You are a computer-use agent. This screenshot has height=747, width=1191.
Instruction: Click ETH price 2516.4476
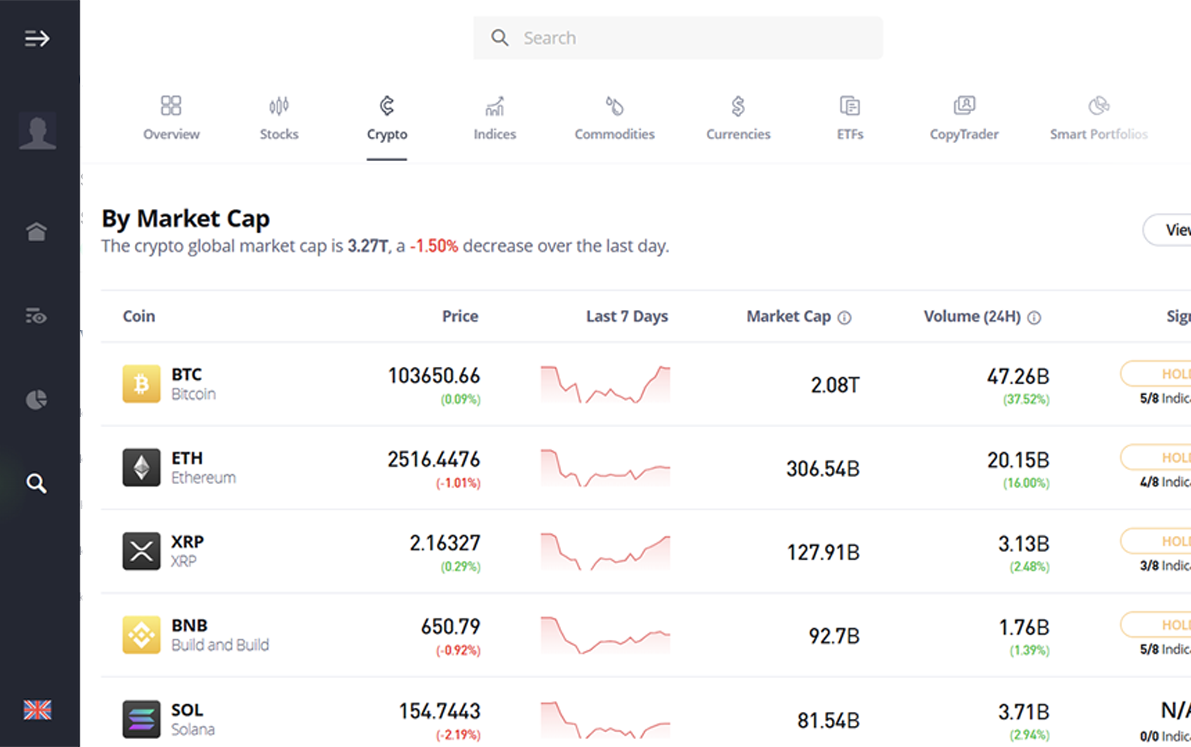tap(434, 459)
